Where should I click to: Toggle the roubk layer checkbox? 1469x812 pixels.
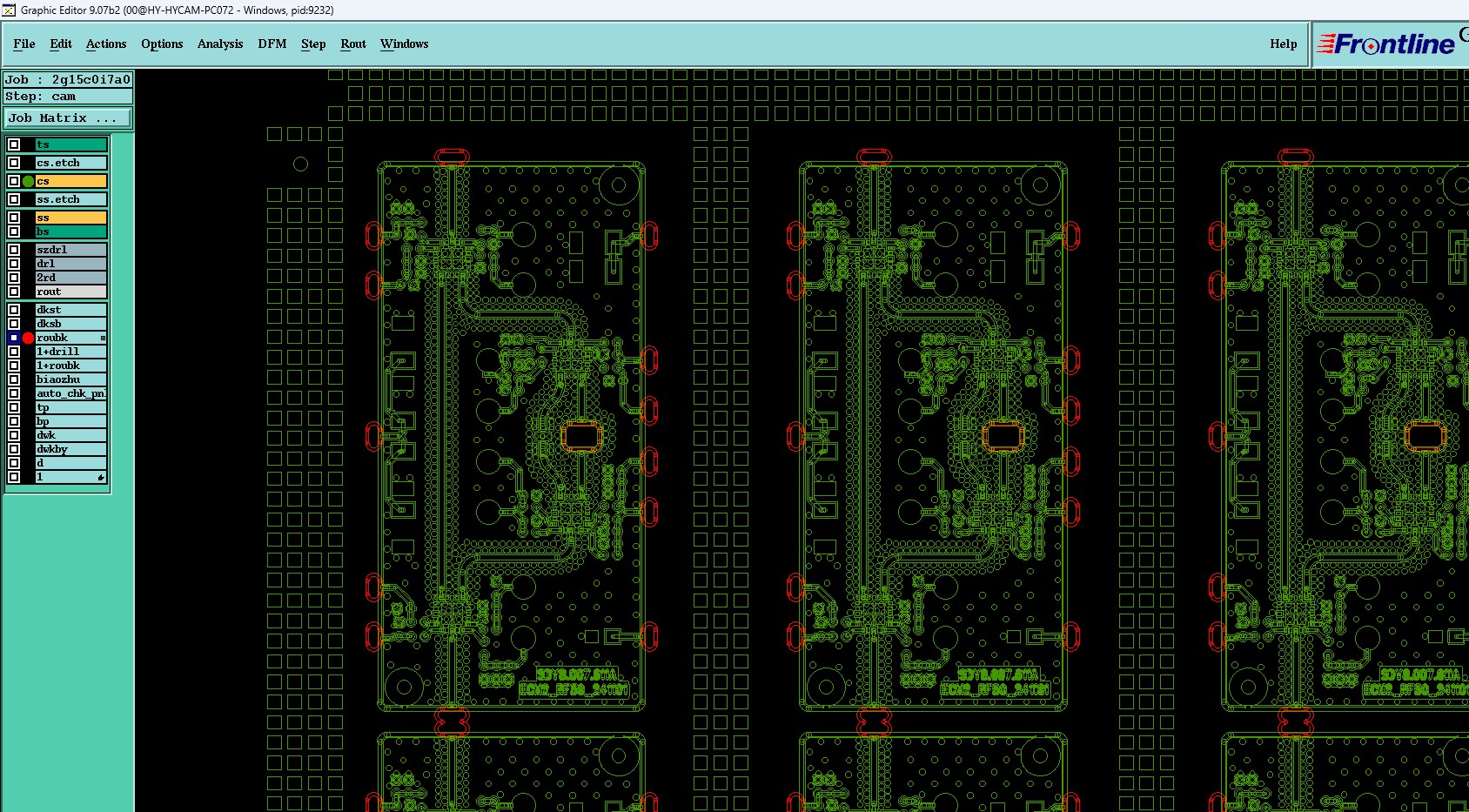(x=14, y=338)
